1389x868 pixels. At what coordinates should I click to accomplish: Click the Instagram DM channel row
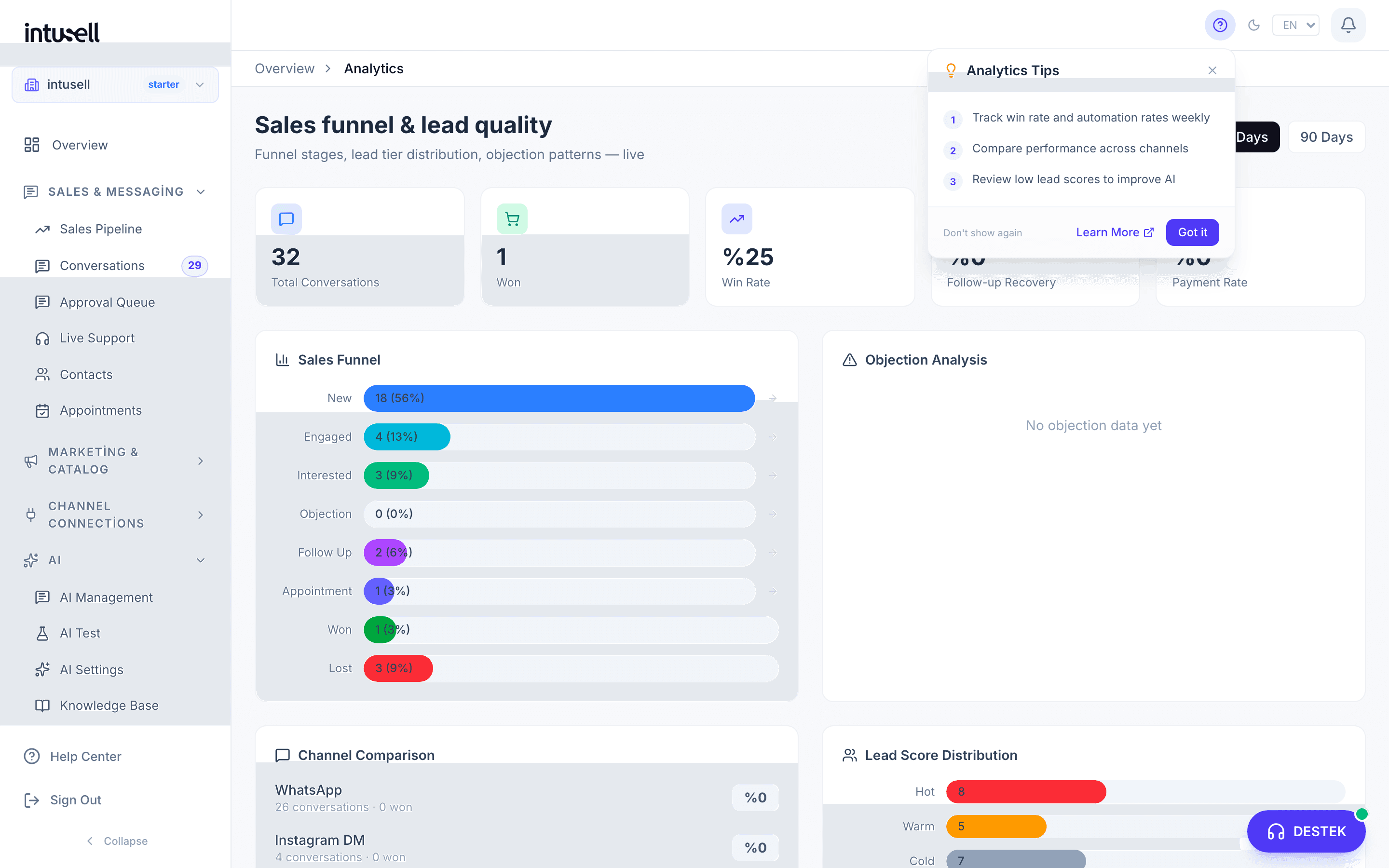pos(526,848)
